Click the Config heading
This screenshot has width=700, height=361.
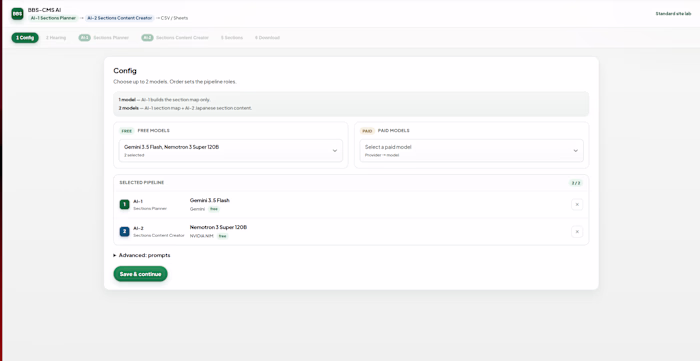(125, 71)
